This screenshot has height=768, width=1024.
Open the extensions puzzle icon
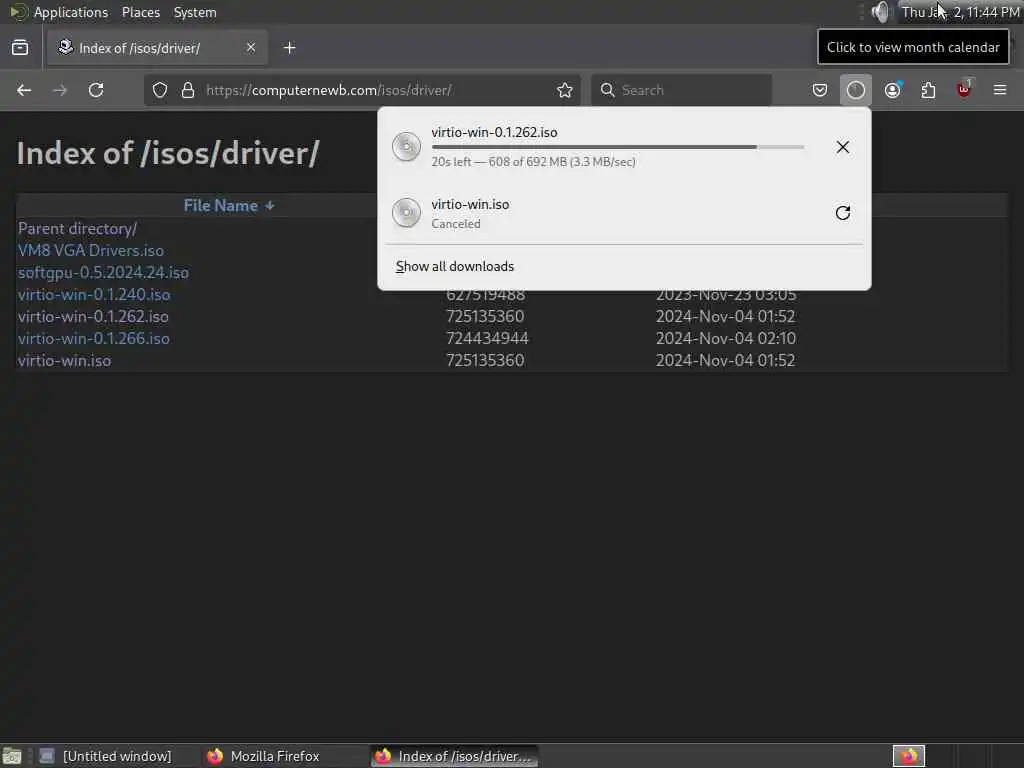point(928,90)
